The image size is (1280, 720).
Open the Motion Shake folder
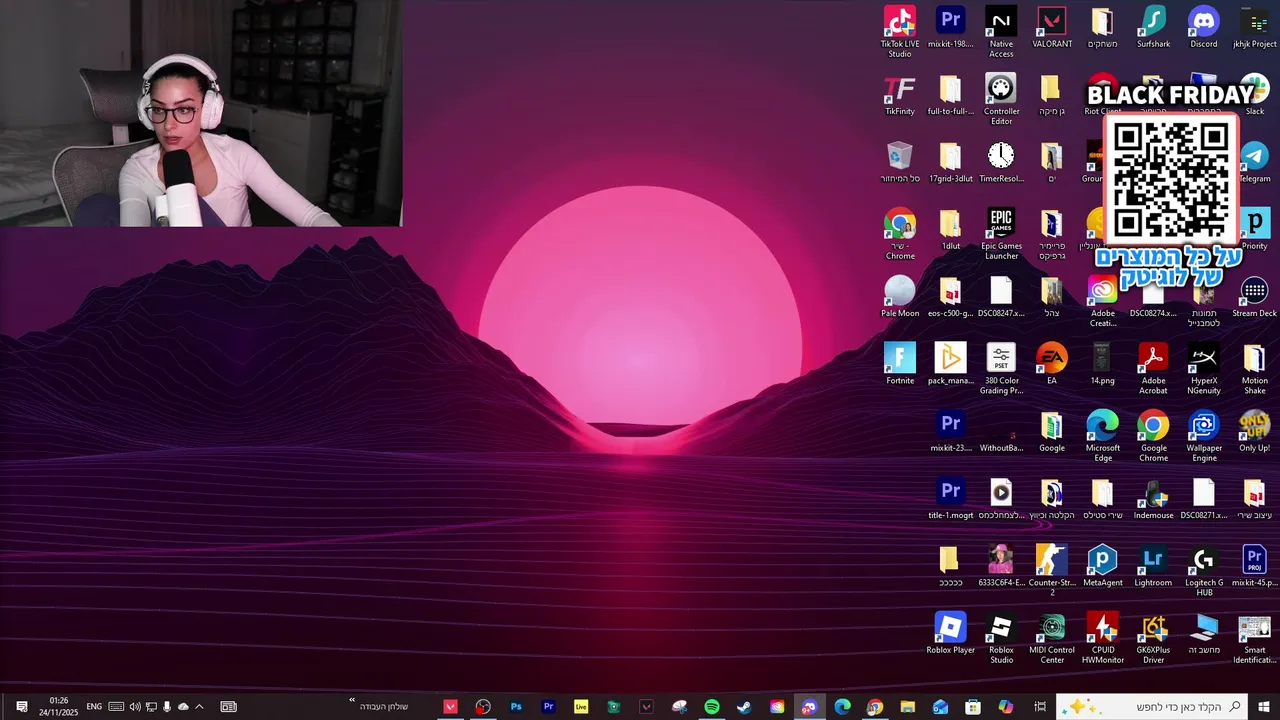(x=1255, y=368)
